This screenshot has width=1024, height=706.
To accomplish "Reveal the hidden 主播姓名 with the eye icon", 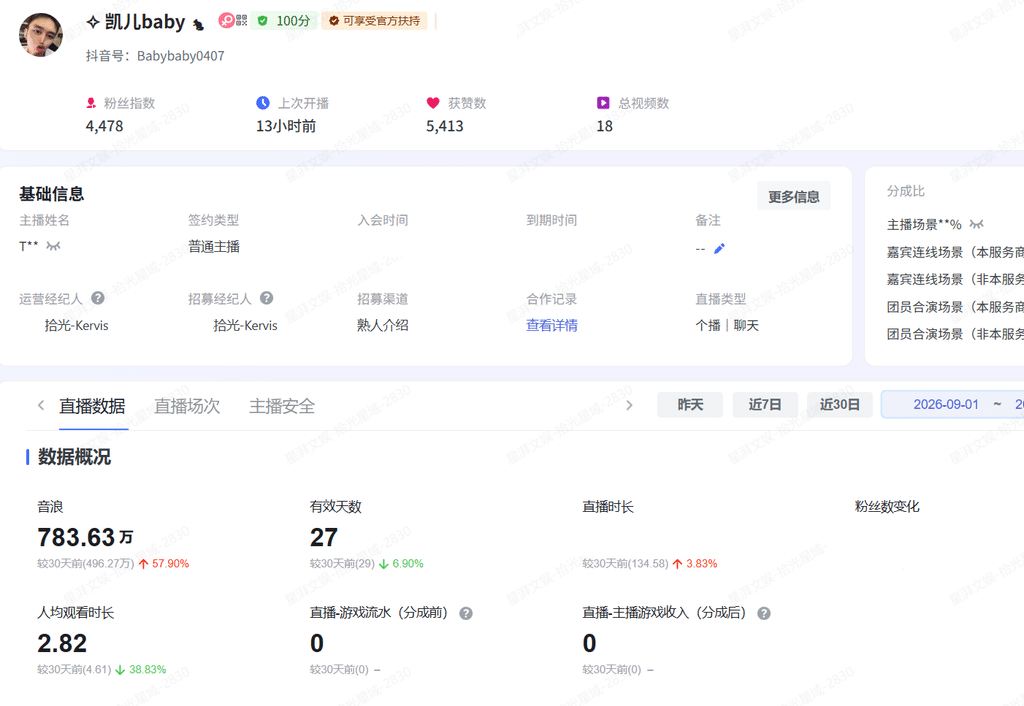I will [54, 246].
